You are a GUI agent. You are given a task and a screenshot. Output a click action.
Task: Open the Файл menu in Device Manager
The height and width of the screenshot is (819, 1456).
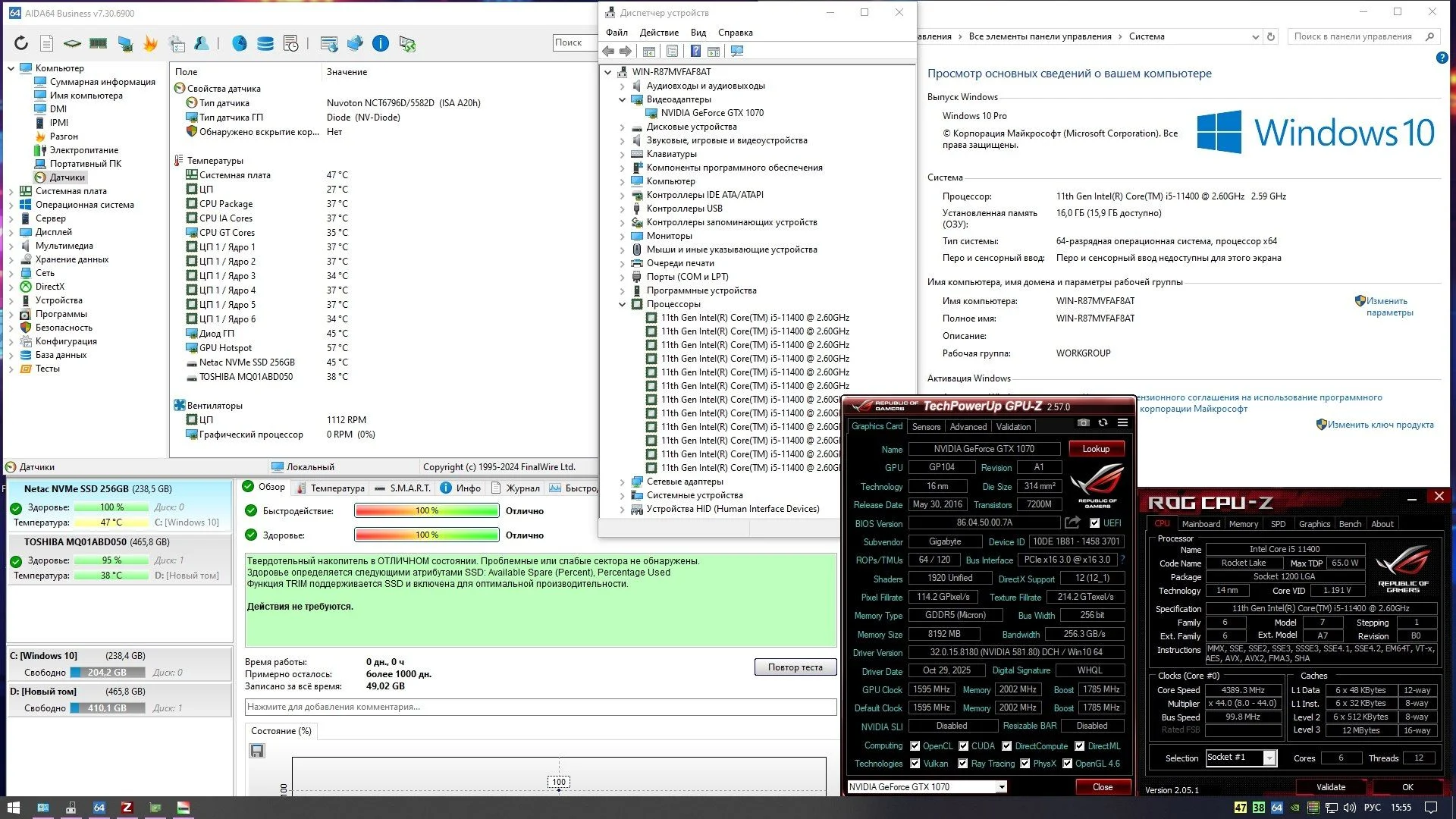tap(617, 33)
